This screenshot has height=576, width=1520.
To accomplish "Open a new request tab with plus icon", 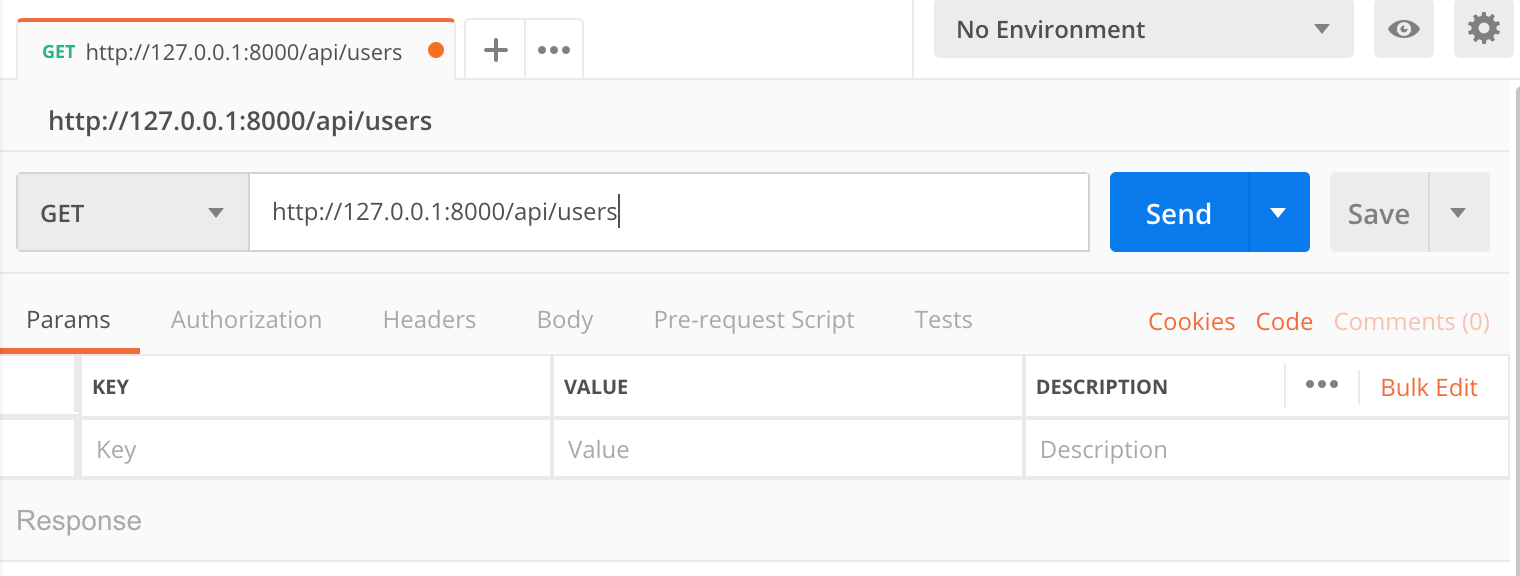I will tap(494, 51).
